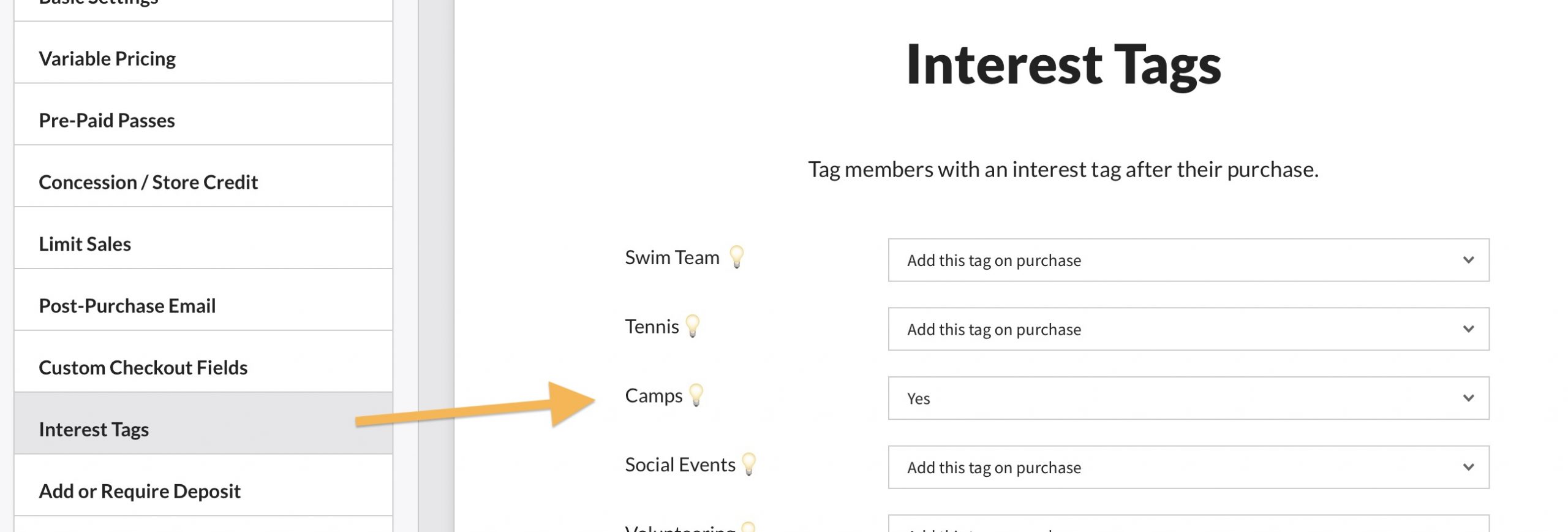
Task: Open the Swim Team tag dropdown
Action: coord(1188,260)
